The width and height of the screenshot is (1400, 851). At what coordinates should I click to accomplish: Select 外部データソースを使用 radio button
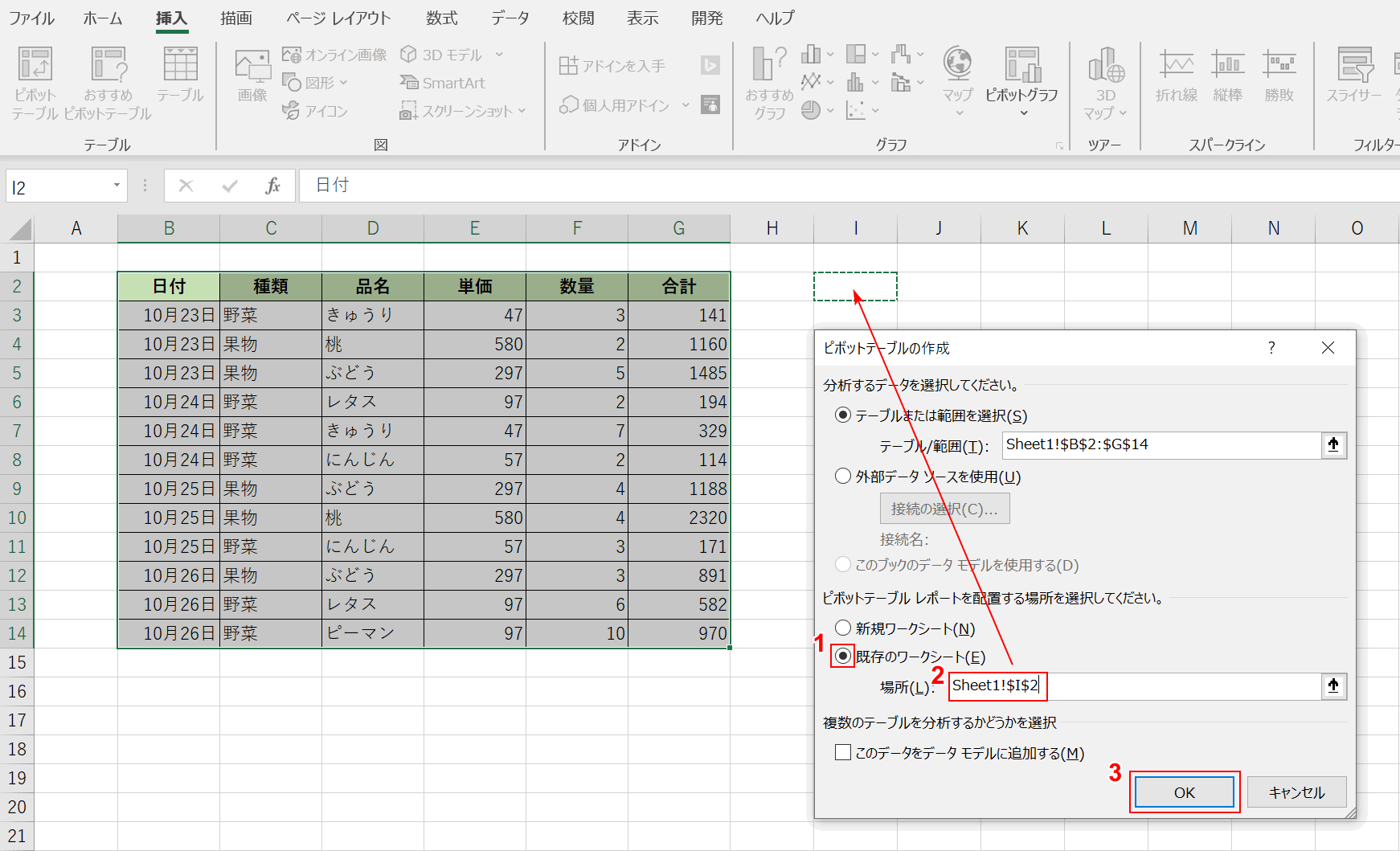coord(843,477)
